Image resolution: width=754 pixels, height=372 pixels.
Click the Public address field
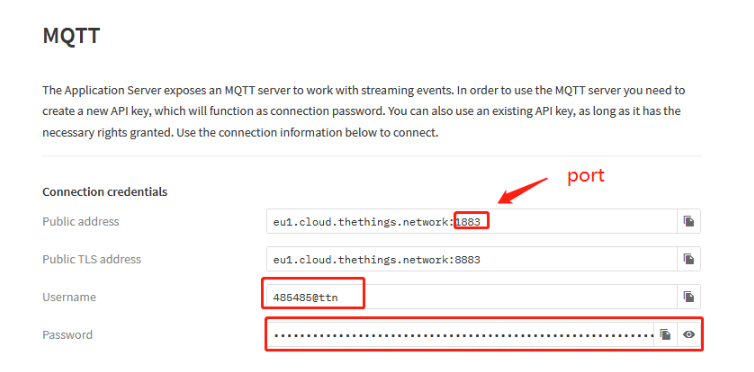[x=472, y=221]
